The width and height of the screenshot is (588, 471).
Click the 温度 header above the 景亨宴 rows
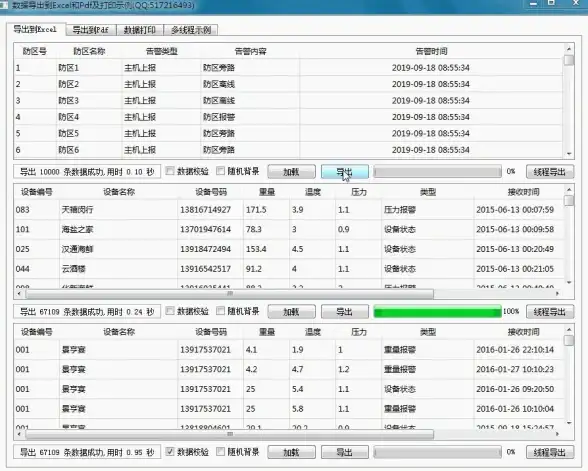[312, 332]
